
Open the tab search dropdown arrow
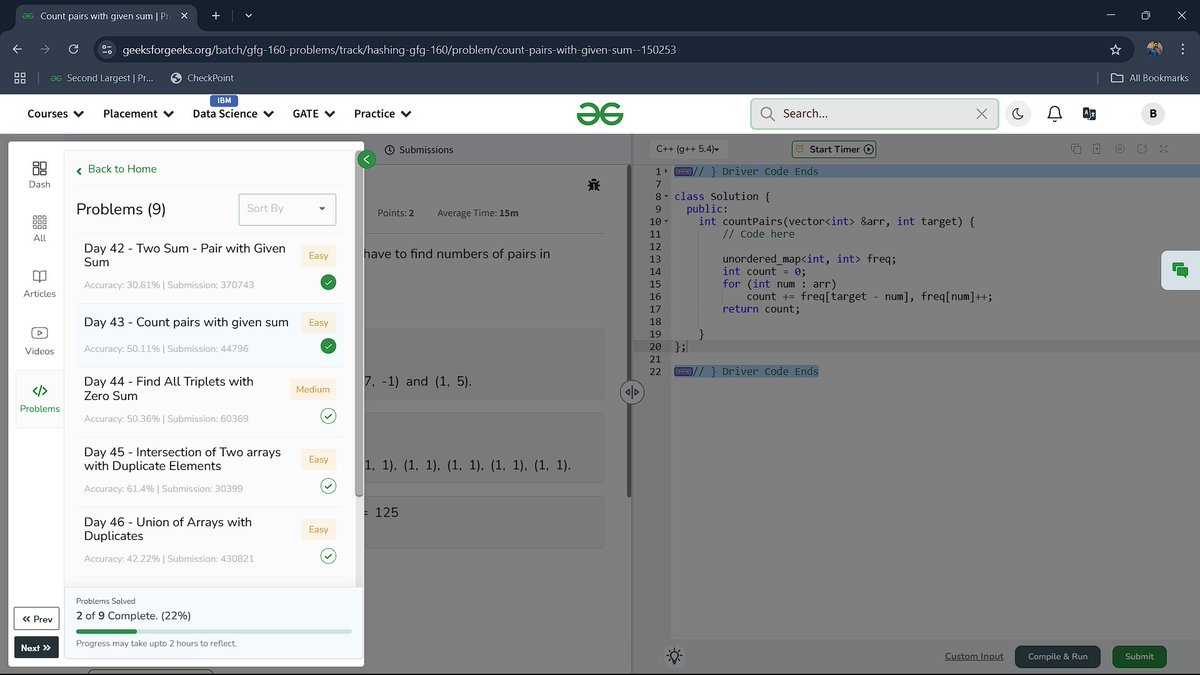pos(248,16)
